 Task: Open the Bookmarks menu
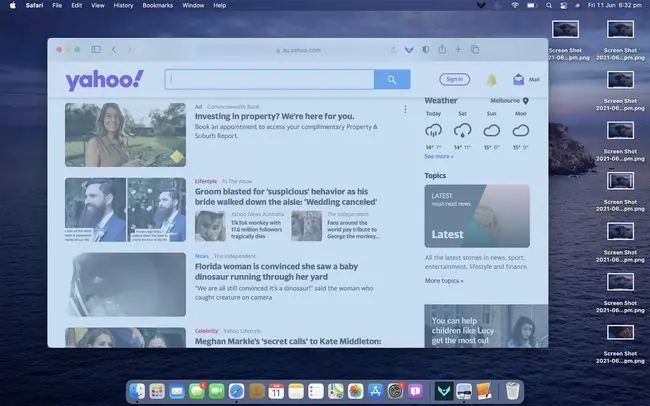click(158, 5)
